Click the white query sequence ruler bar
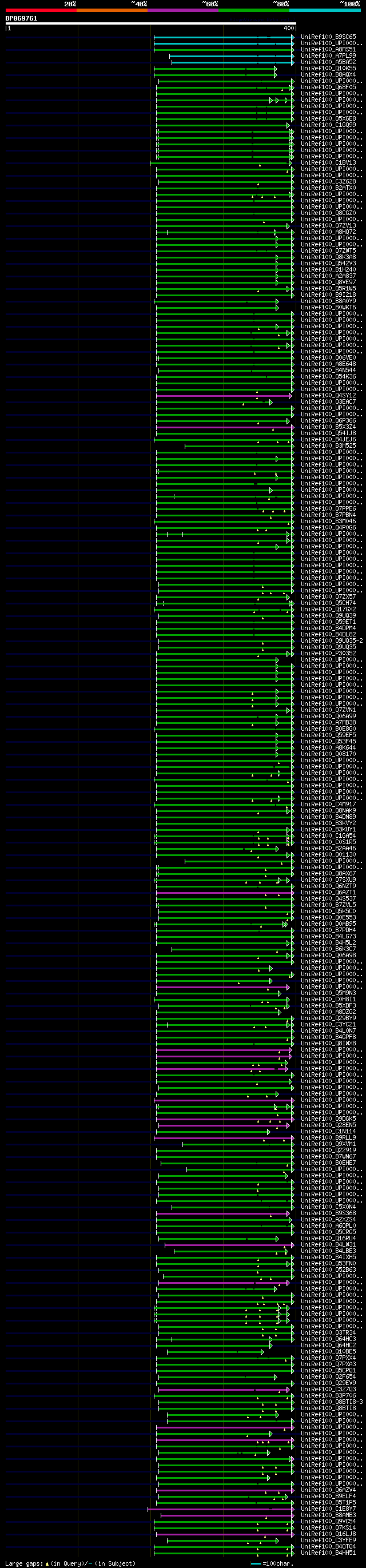 (151, 24)
